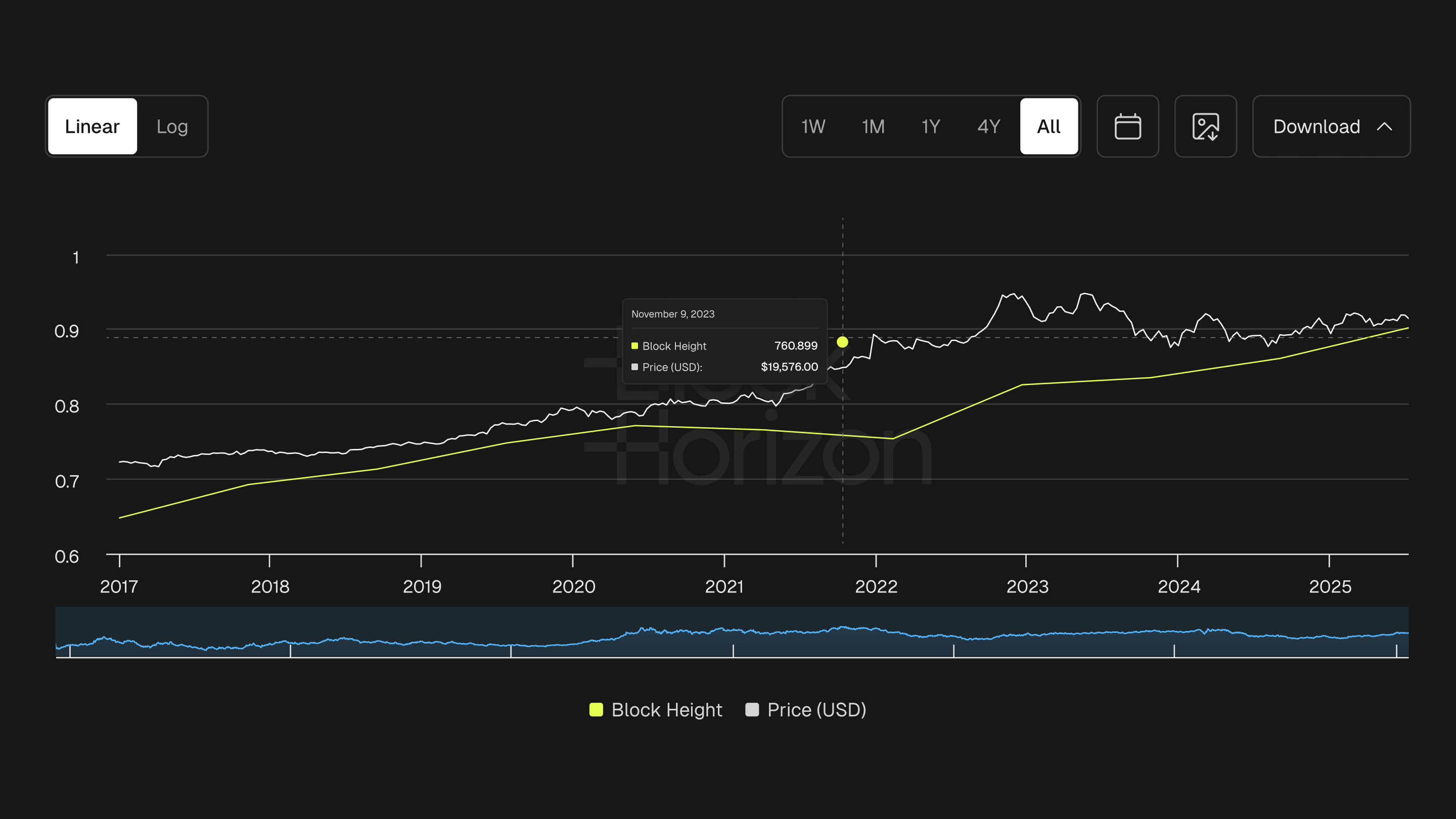Choose the 4Y range
The width and height of the screenshot is (1456, 819).
click(988, 126)
